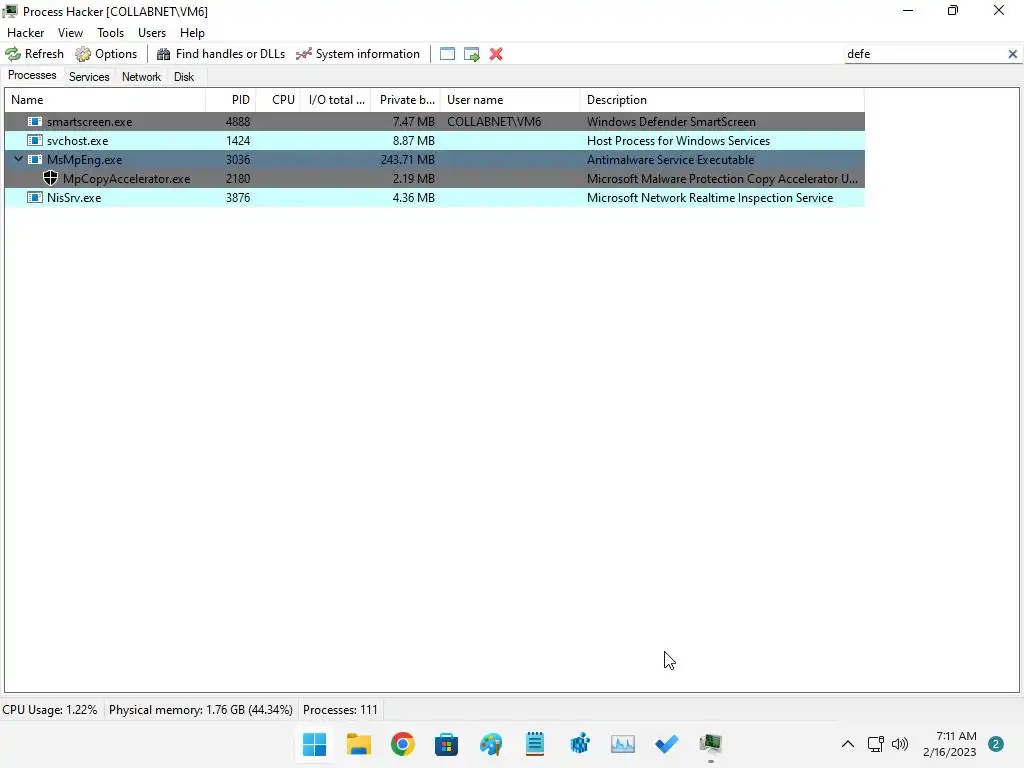Open Notepad from the taskbar
1024x768 pixels.
[535, 744]
